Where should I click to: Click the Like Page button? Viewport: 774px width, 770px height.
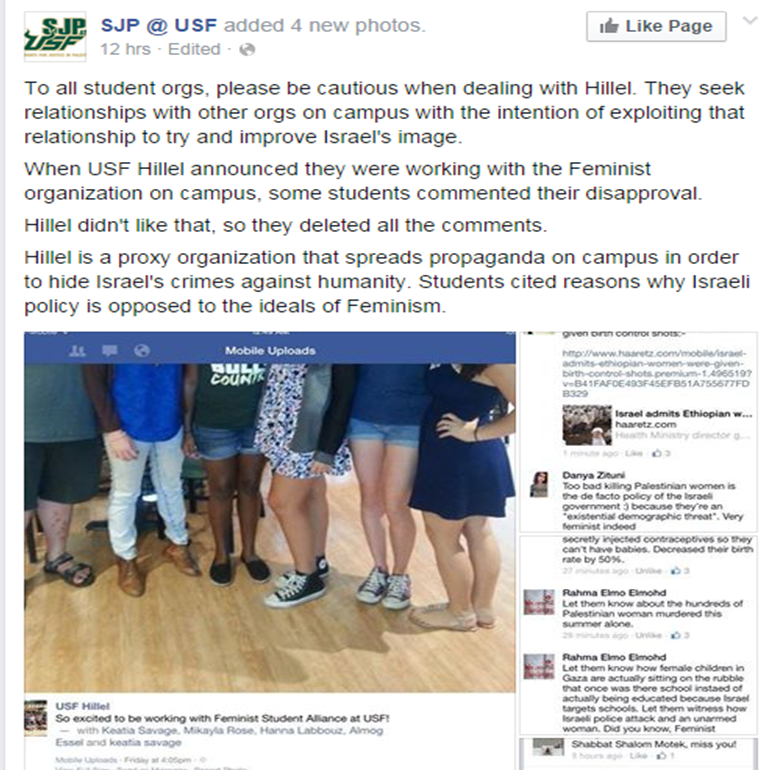pos(656,26)
